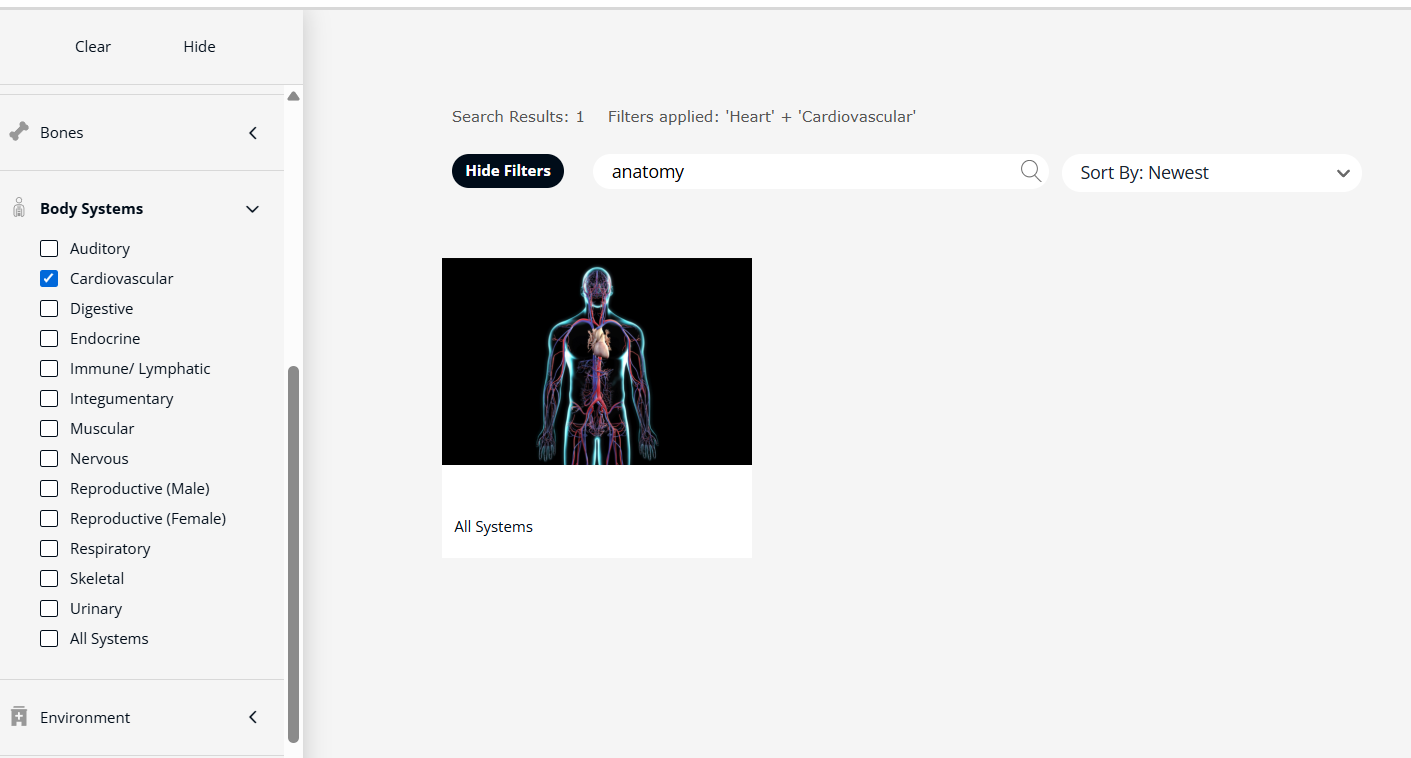
Task: Click the filter panel vertical scrollbar
Action: point(293,553)
